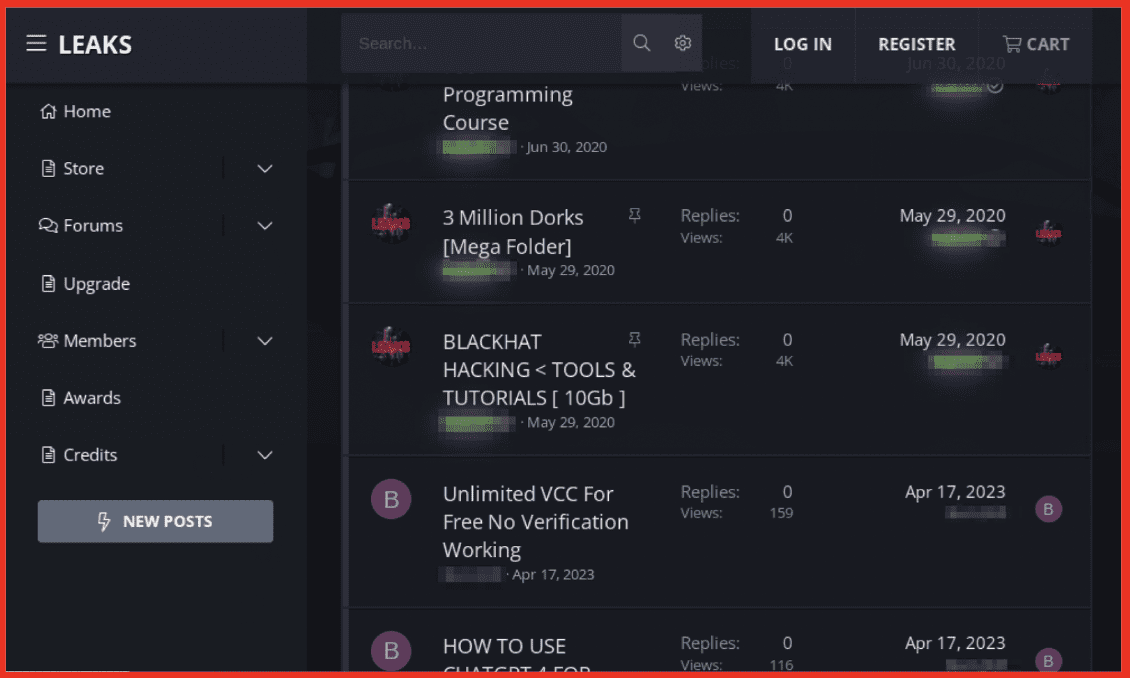Open Unlimited VCC For Free thread

535,522
